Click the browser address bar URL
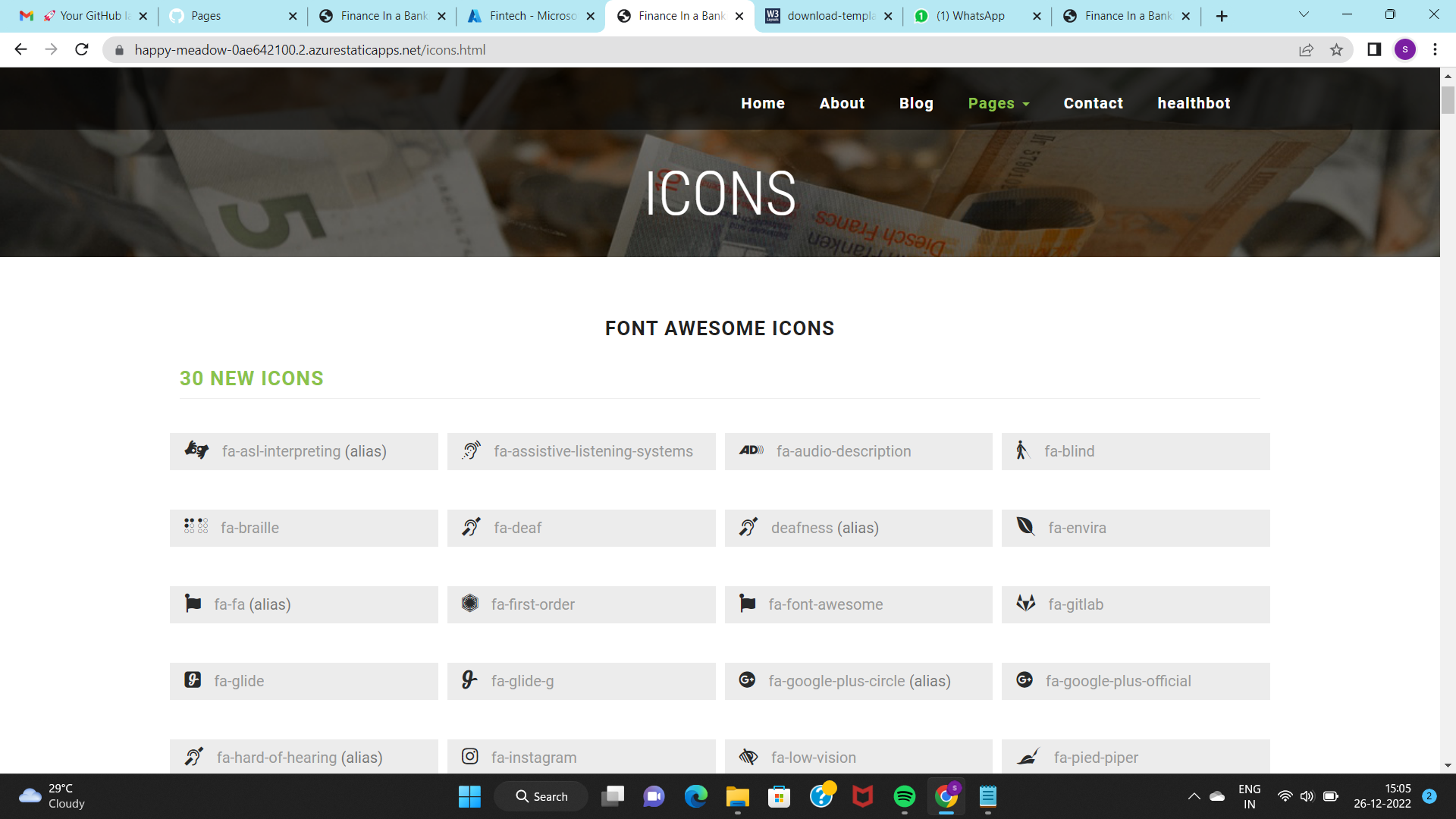 pyautogui.click(x=309, y=50)
